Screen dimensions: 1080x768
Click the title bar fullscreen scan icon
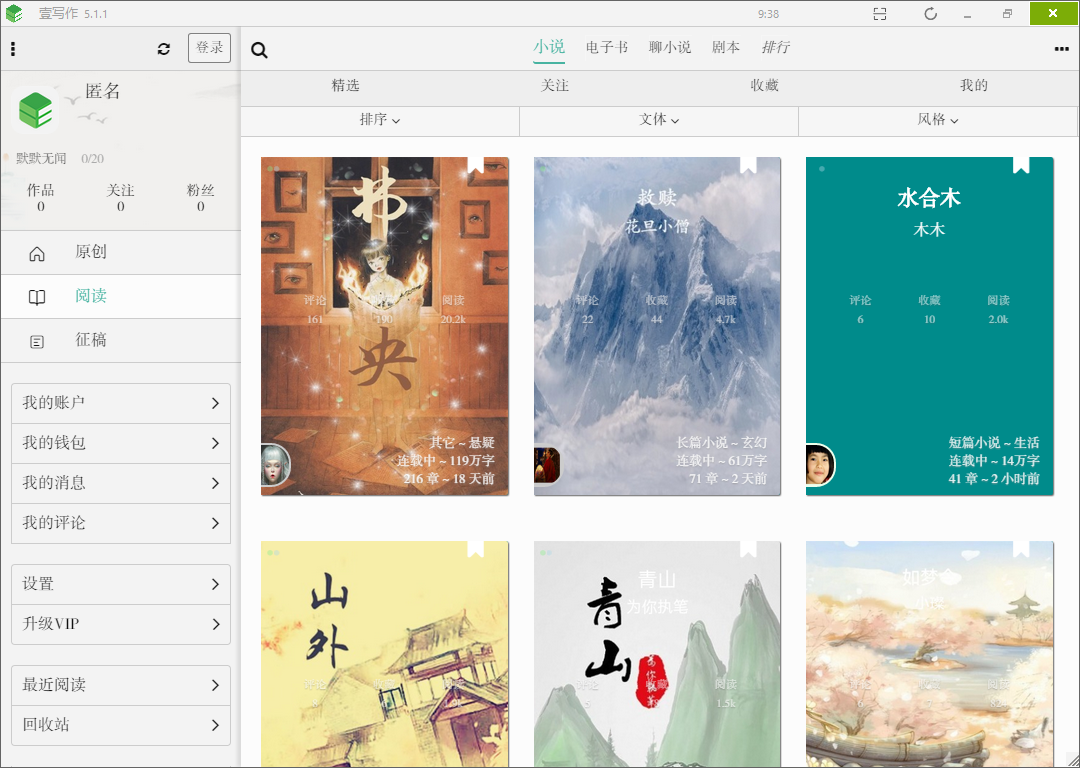(879, 14)
